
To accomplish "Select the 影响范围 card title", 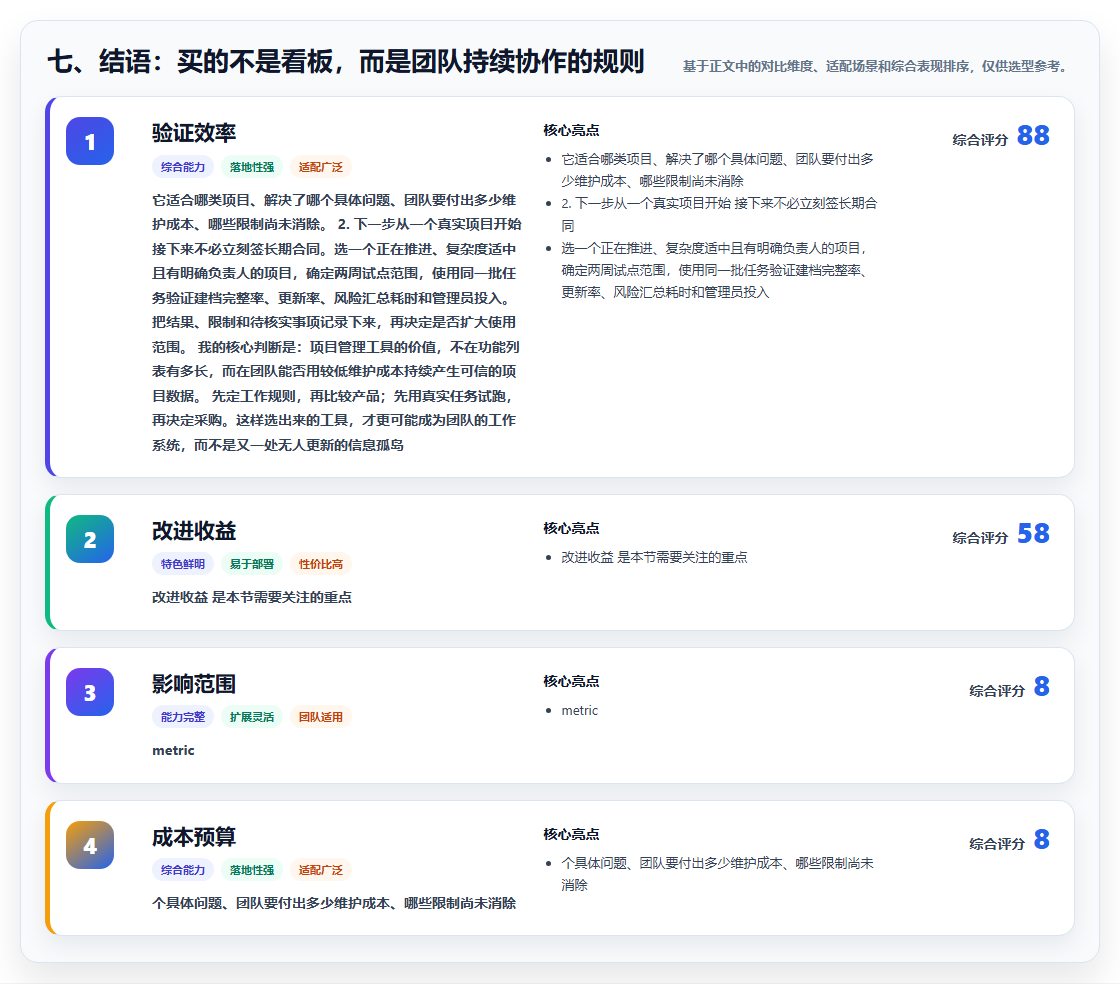I will [194, 684].
